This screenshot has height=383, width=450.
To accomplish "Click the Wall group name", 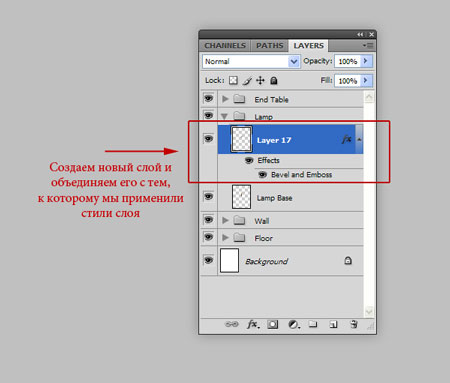I will [262, 221].
